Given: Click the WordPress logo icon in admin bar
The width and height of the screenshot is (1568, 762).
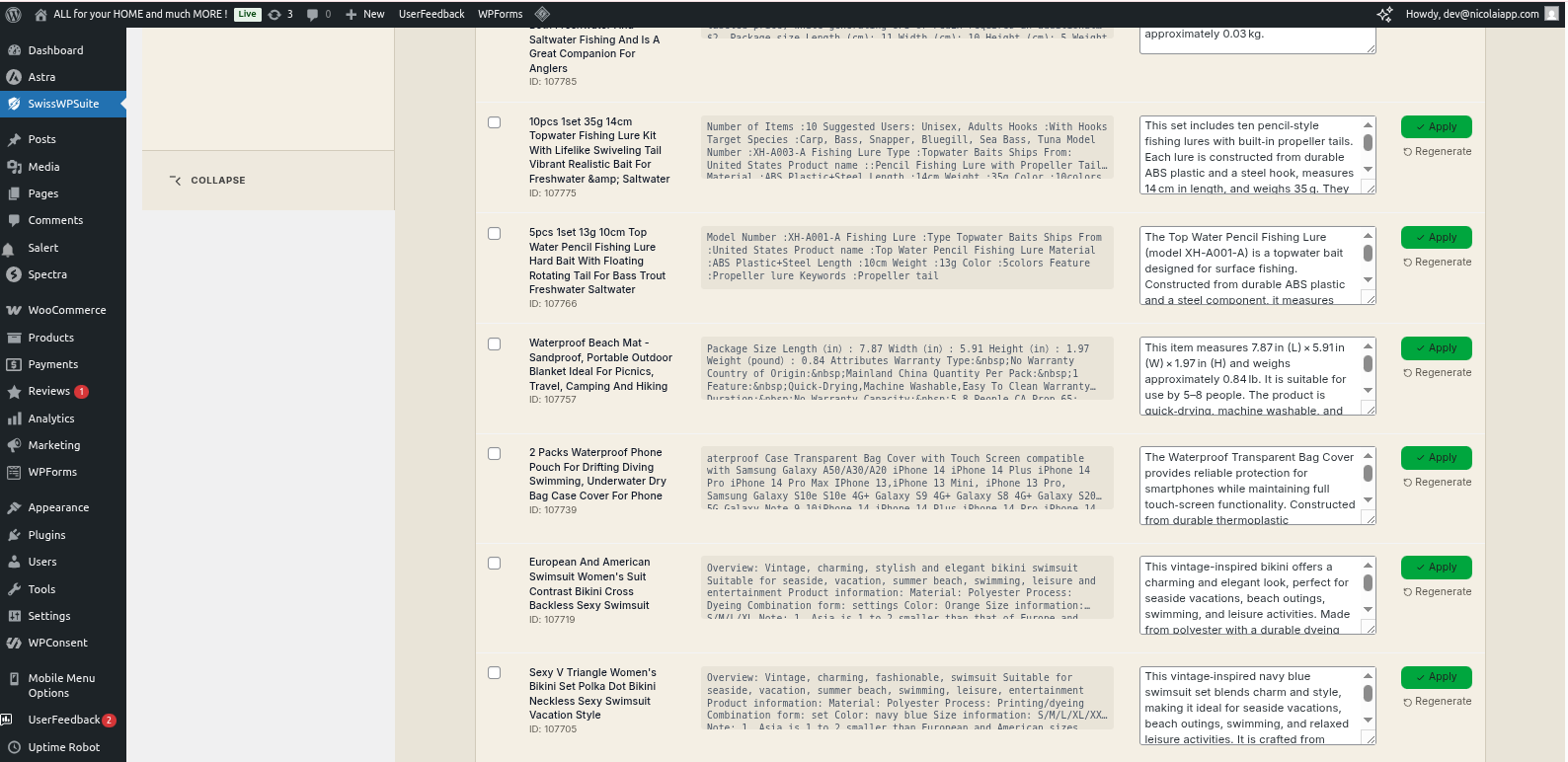Looking at the screenshot, I should (14, 14).
